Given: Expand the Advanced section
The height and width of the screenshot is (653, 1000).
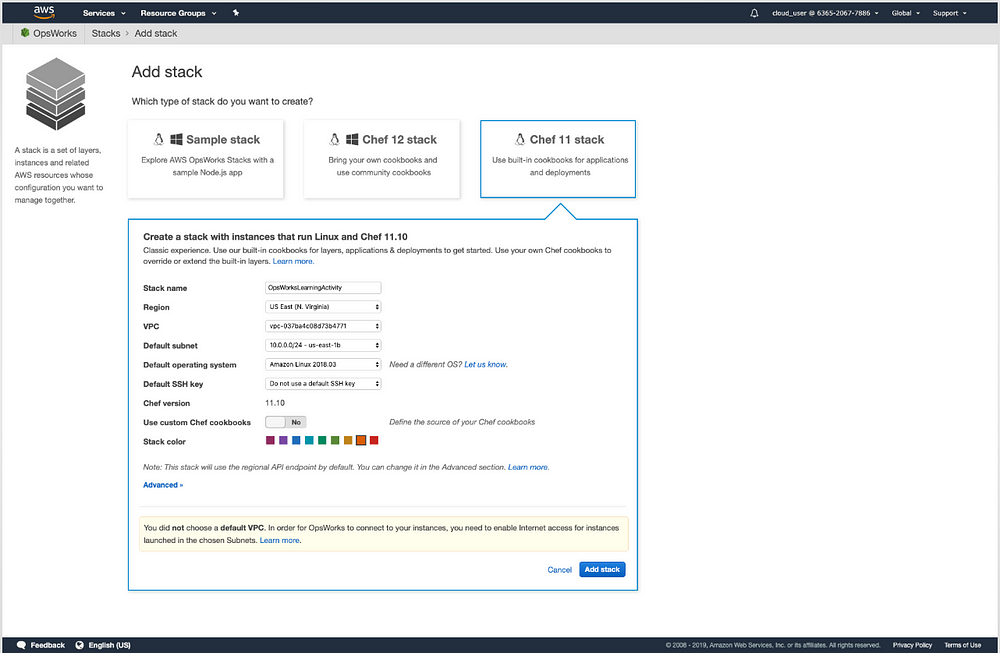Looking at the screenshot, I should [163, 485].
